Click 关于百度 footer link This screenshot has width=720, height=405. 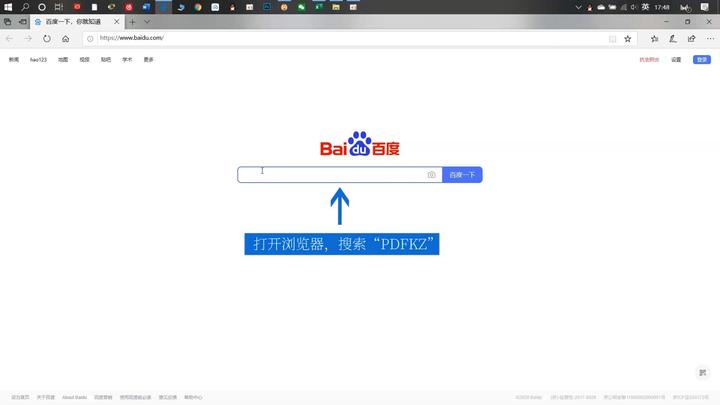click(45, 398)
